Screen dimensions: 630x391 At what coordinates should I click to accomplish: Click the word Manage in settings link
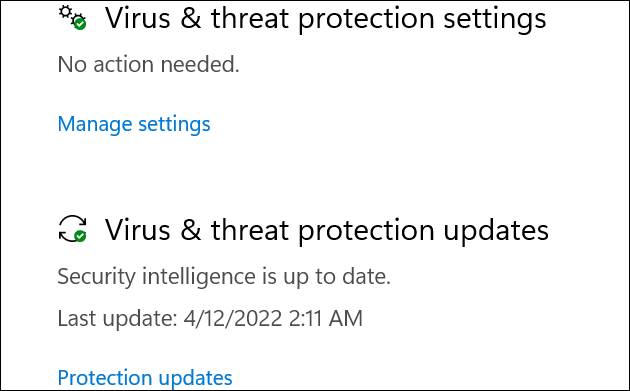(x=95, y=124)
